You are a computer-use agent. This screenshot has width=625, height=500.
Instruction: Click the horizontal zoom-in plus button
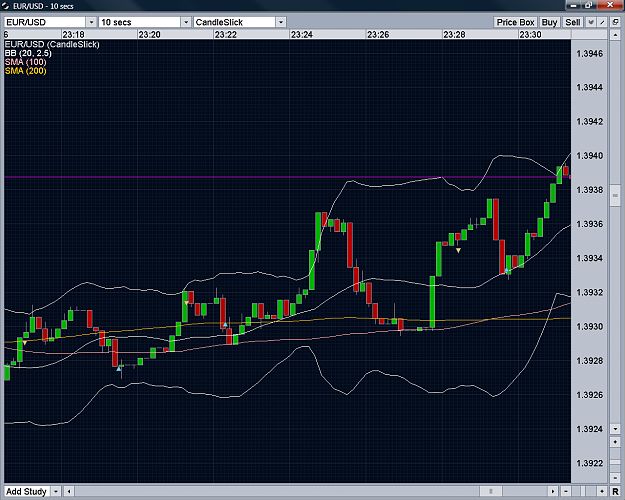pyautogui.click(x=601, y=491)
